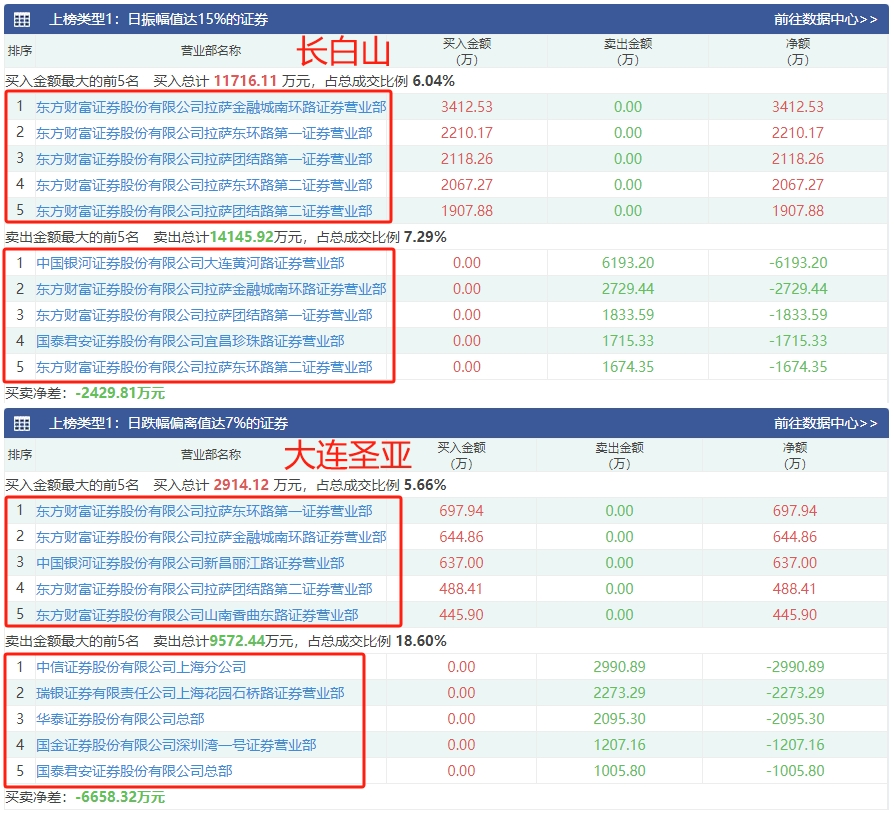Open 国泰君安证券股份有限公司总部 link
This screenshot has height=813, width=894.
pos(134,771)
